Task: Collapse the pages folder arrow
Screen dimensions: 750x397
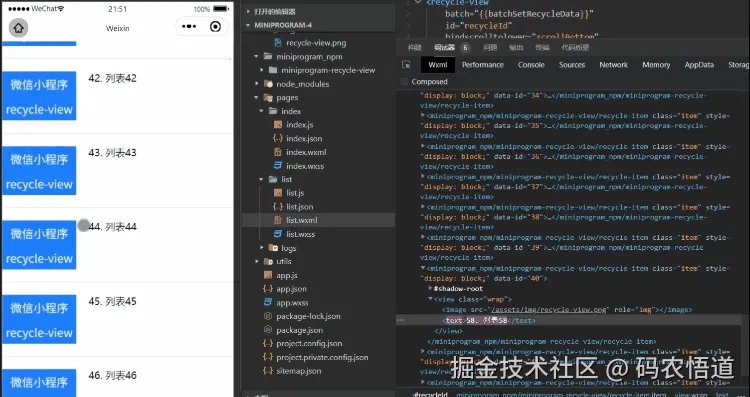Action: pos(257,97)
